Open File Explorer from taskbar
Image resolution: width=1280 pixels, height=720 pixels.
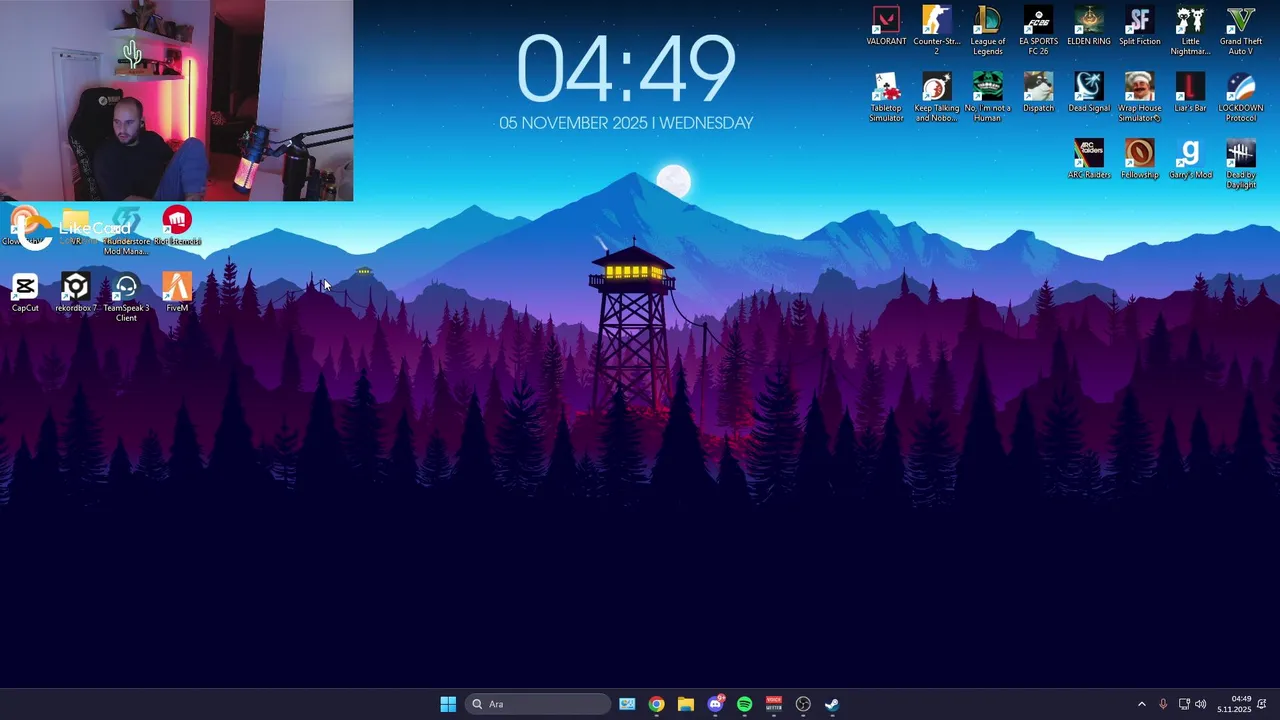[685, 704]
